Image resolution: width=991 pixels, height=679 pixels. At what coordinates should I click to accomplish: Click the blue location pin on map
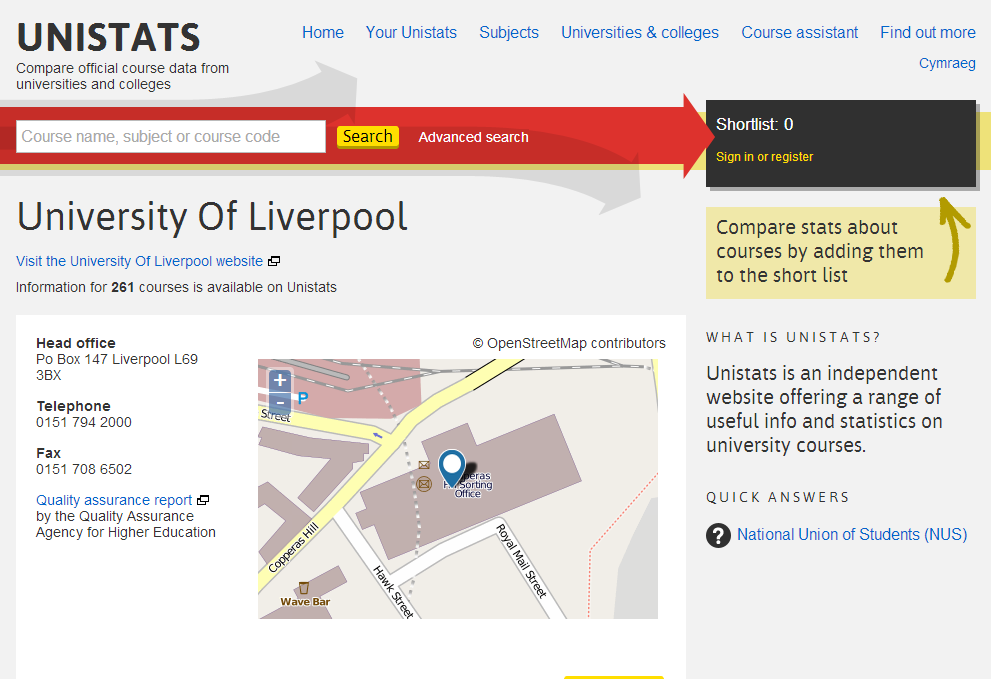pyautogui.click(x=451, y=467)
